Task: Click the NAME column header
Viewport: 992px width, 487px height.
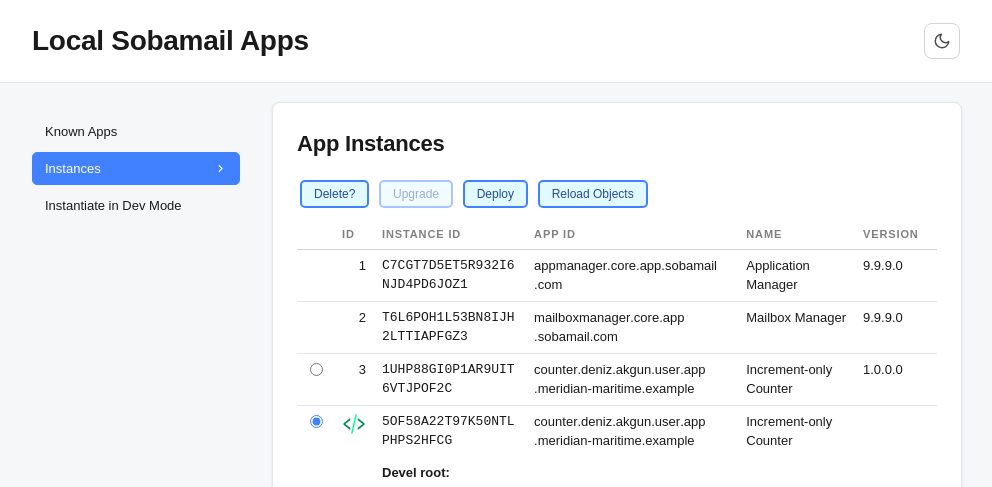Action: [x=764, y=234]
